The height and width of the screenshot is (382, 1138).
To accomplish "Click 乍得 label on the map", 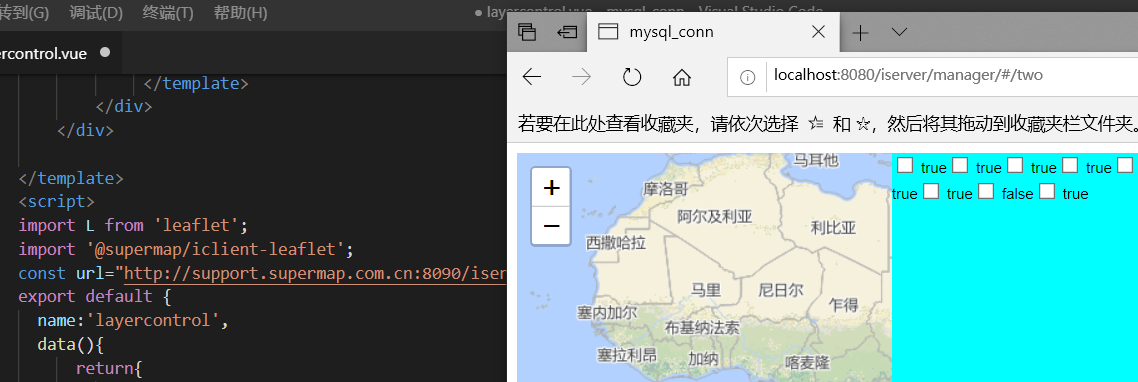I will [843, 304].
